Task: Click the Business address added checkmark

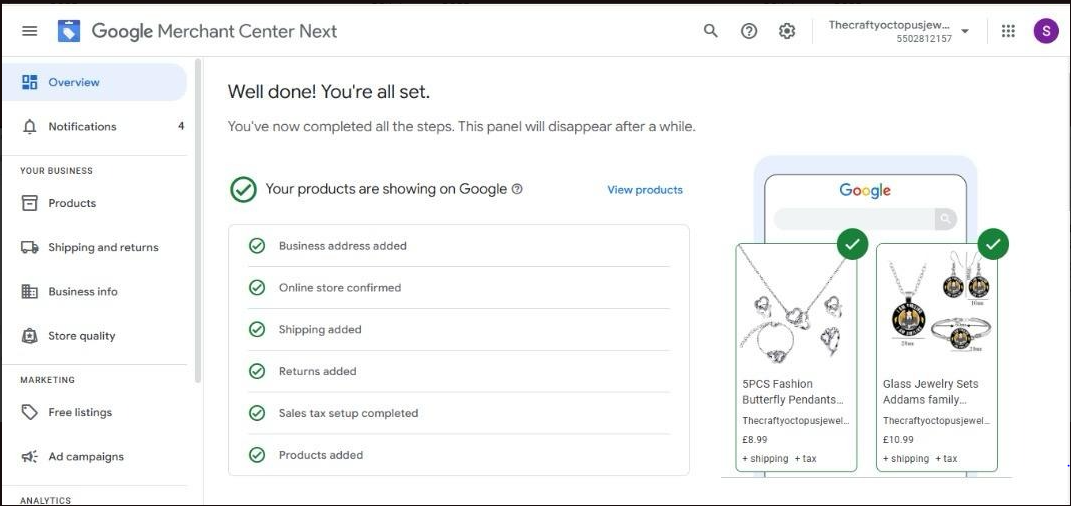Action: pos(257,246)
